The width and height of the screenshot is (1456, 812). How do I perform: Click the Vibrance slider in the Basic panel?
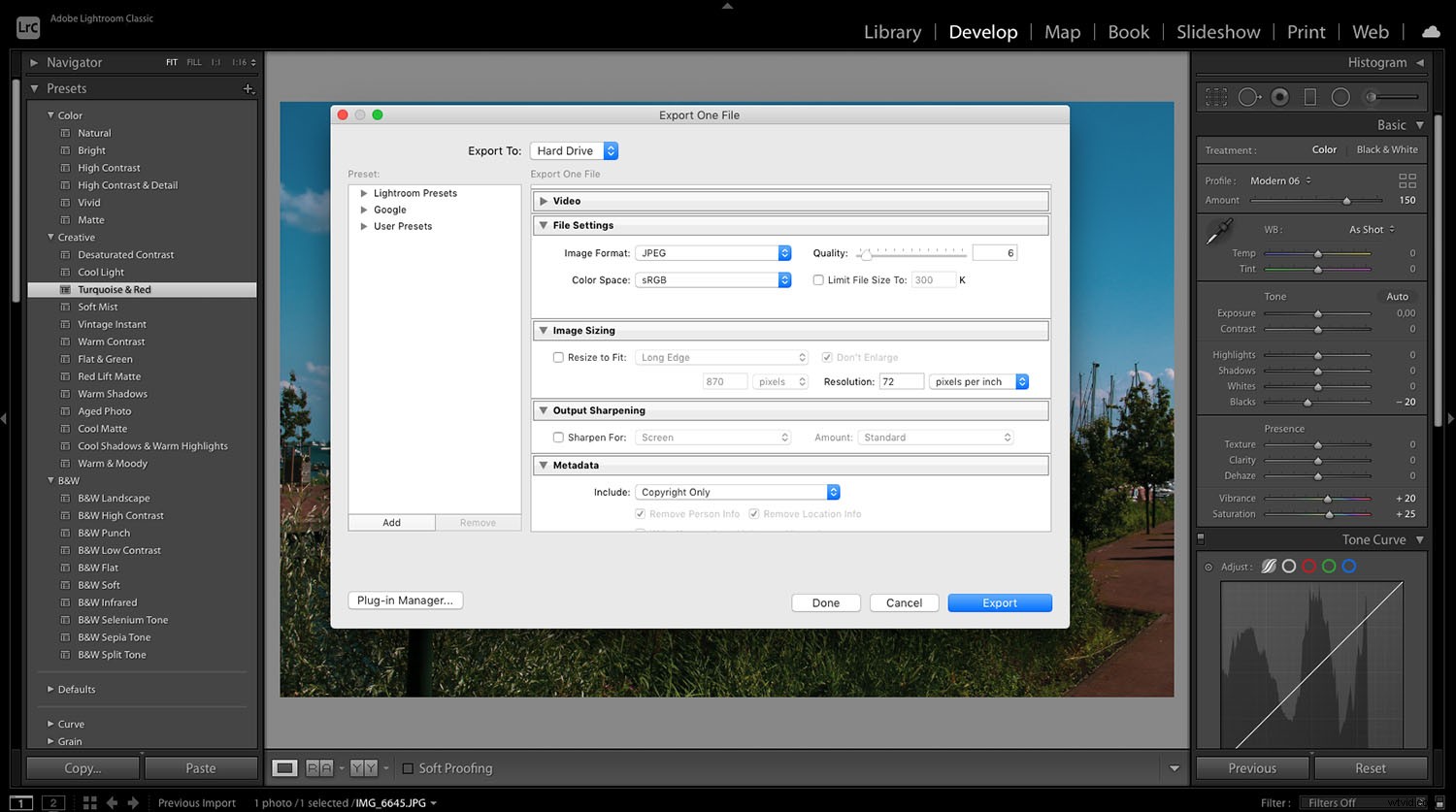click(1328, 498)
